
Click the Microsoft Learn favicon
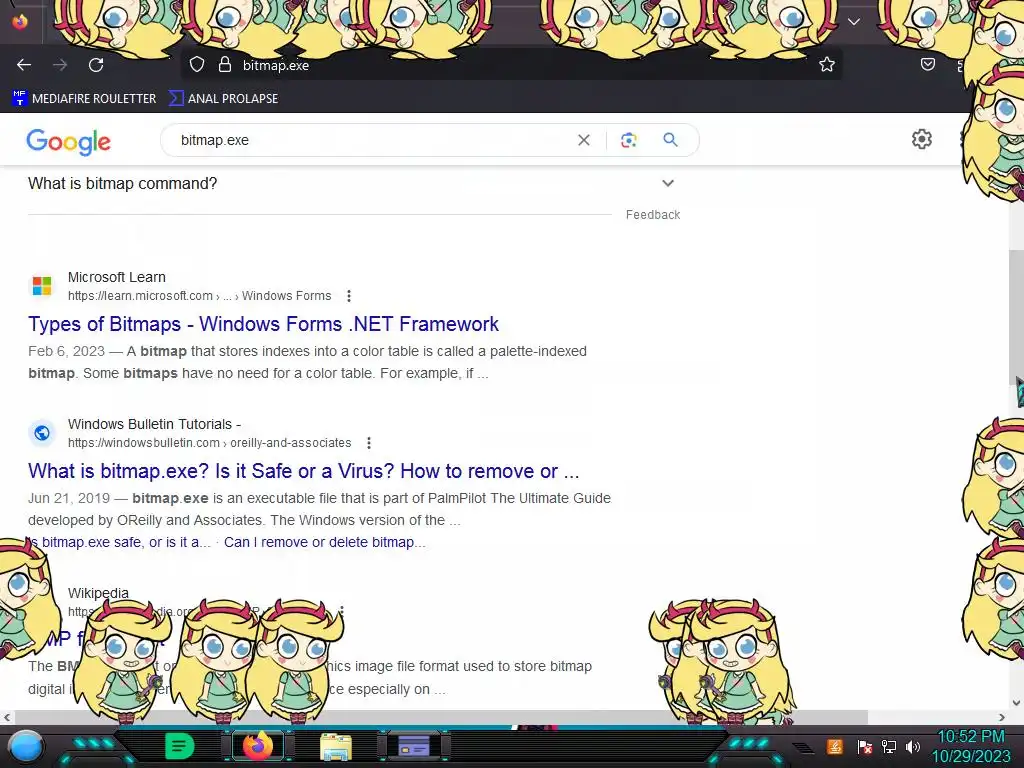tap(42, 285)
